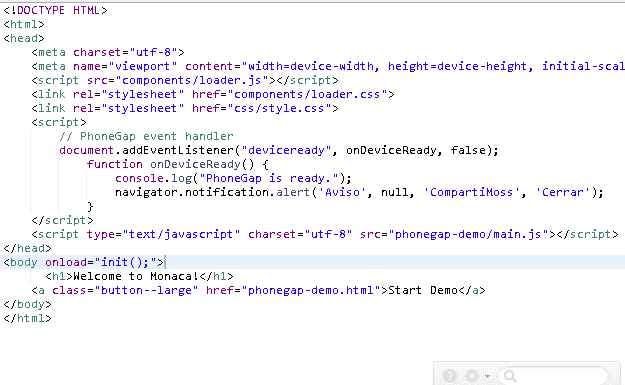The width and height of the screenshot is (625, 385).
Task: Click the 'Aviso' string
Action: (342, 192)
